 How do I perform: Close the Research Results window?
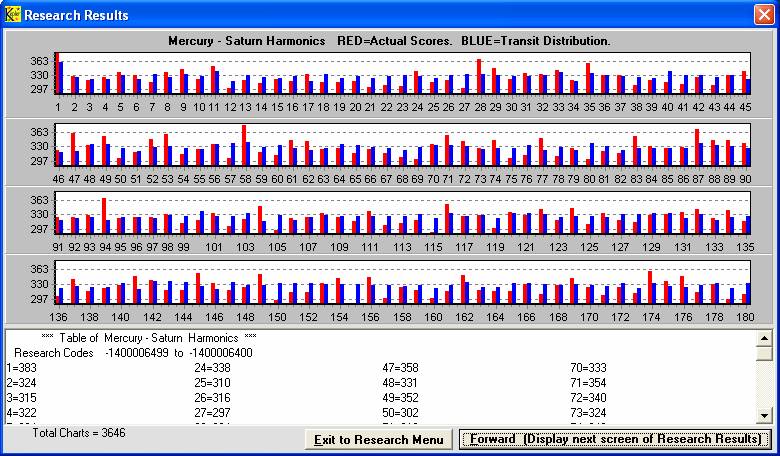coord(764,14)
